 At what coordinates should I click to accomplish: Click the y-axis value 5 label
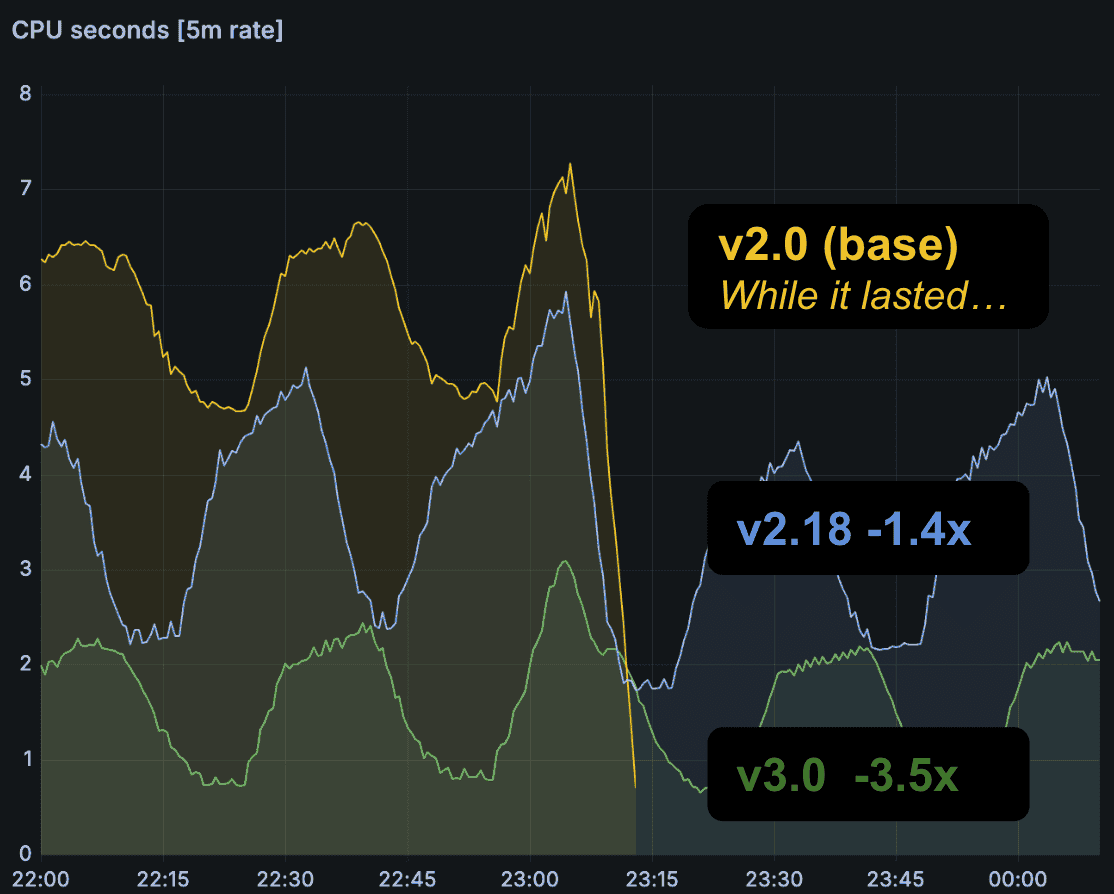[25, 380]
